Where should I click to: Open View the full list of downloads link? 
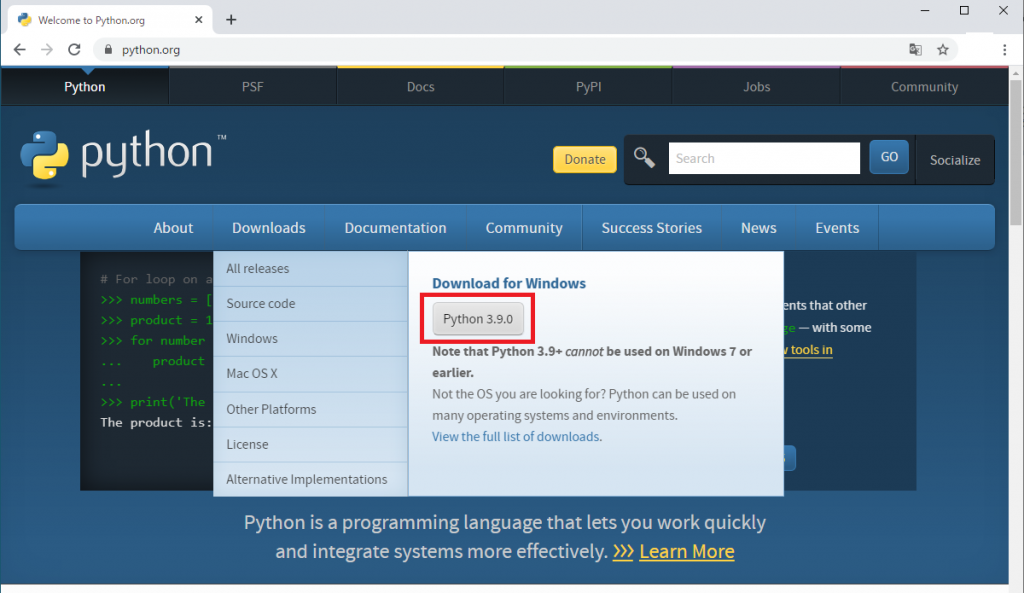pyautogui.click(x=517, y=436)
